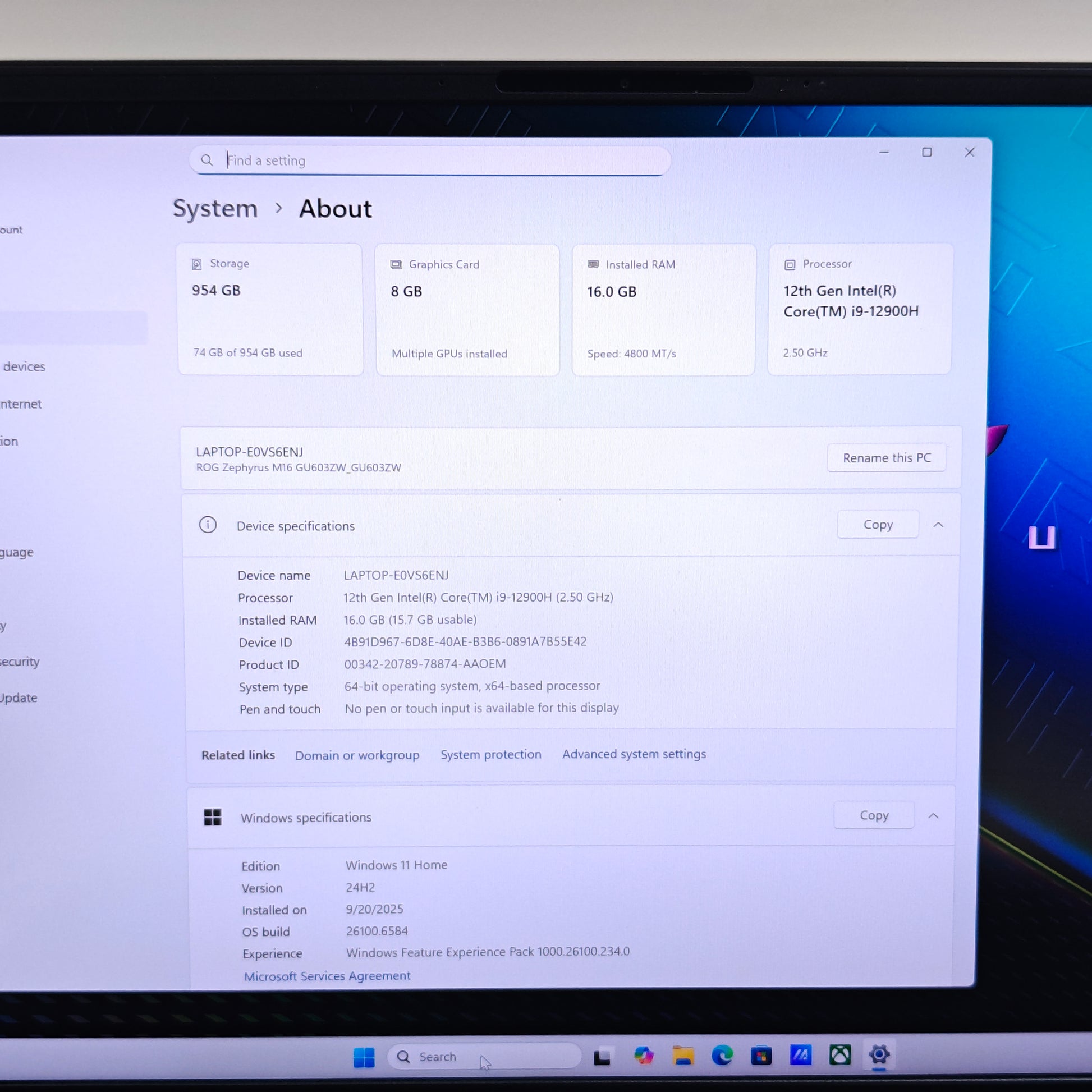Open Windows Start menu
The height and width of the screenshot is (1092, 1092).
point(364,1057)
